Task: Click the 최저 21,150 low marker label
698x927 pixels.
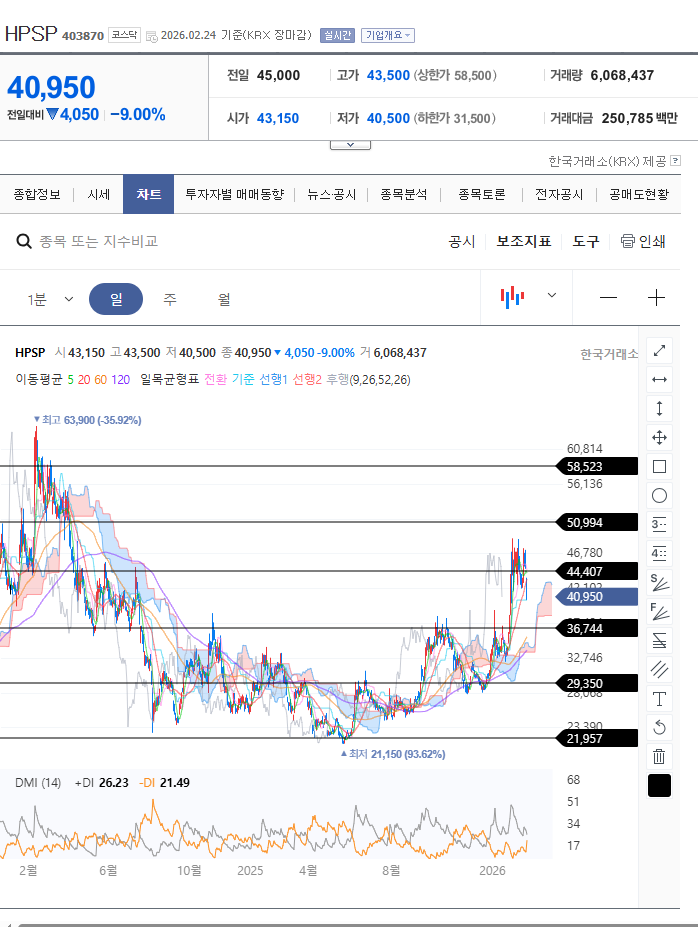Action: [393, 754]
